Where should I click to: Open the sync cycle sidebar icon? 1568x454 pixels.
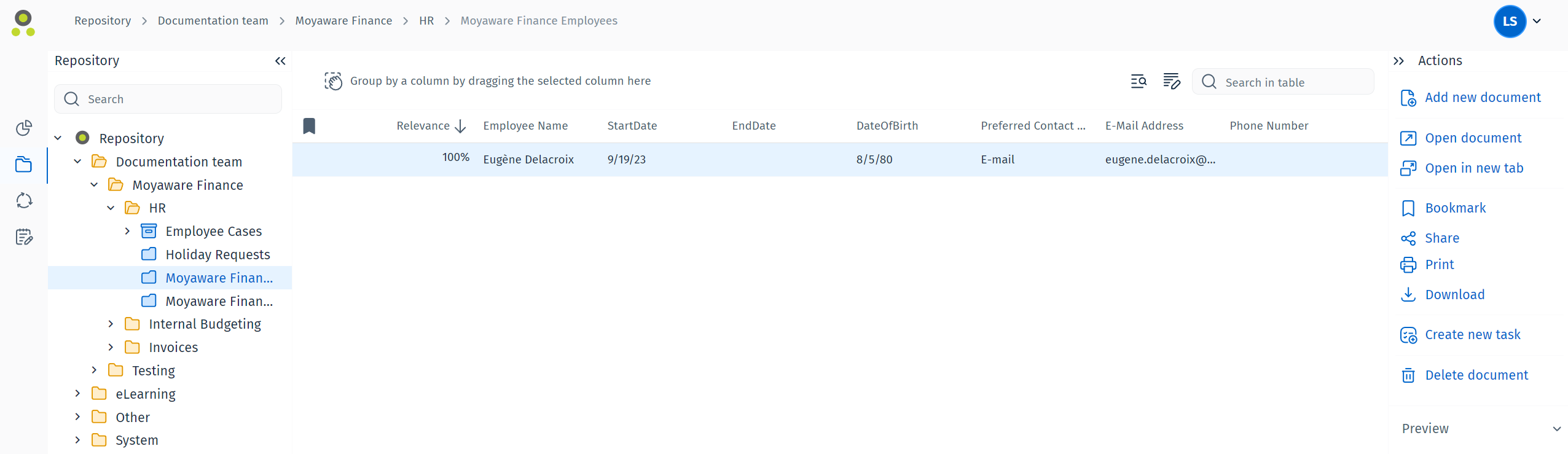click(24, 201)
